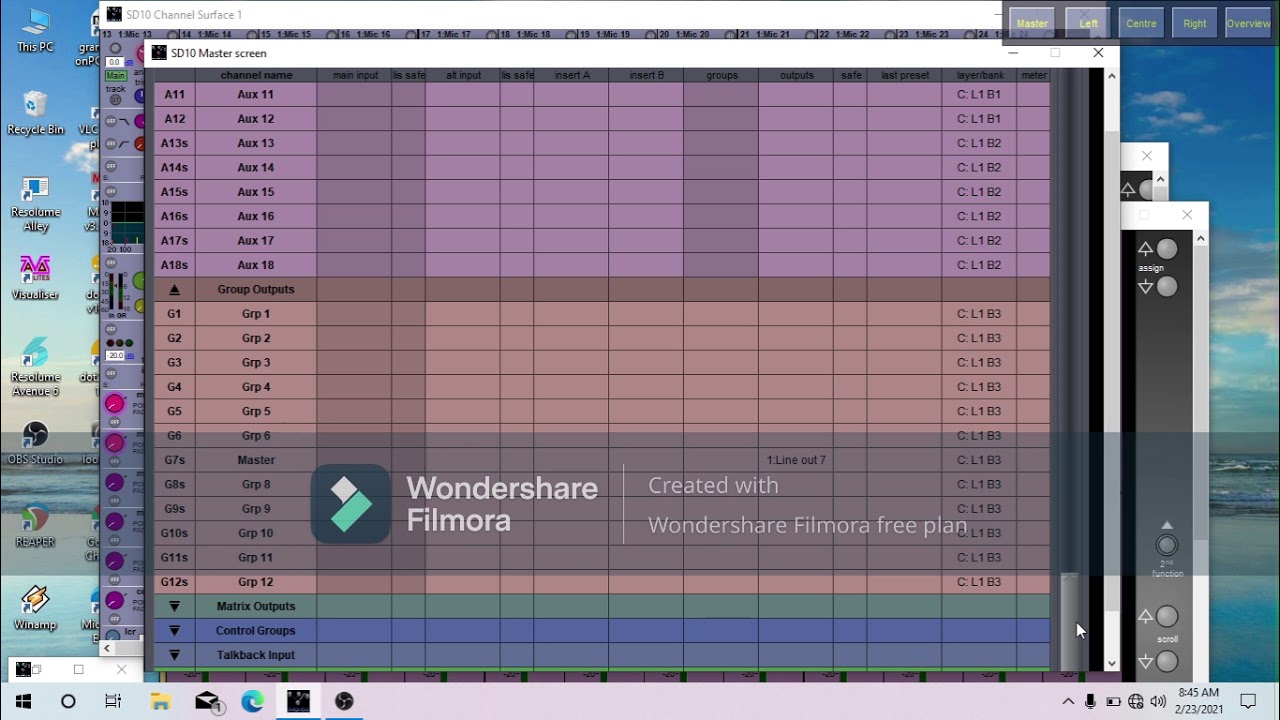The height and width of the screenshot is (720, 1280).
Task: Select the 'groups' column header
Action: (x=721, y=75)
